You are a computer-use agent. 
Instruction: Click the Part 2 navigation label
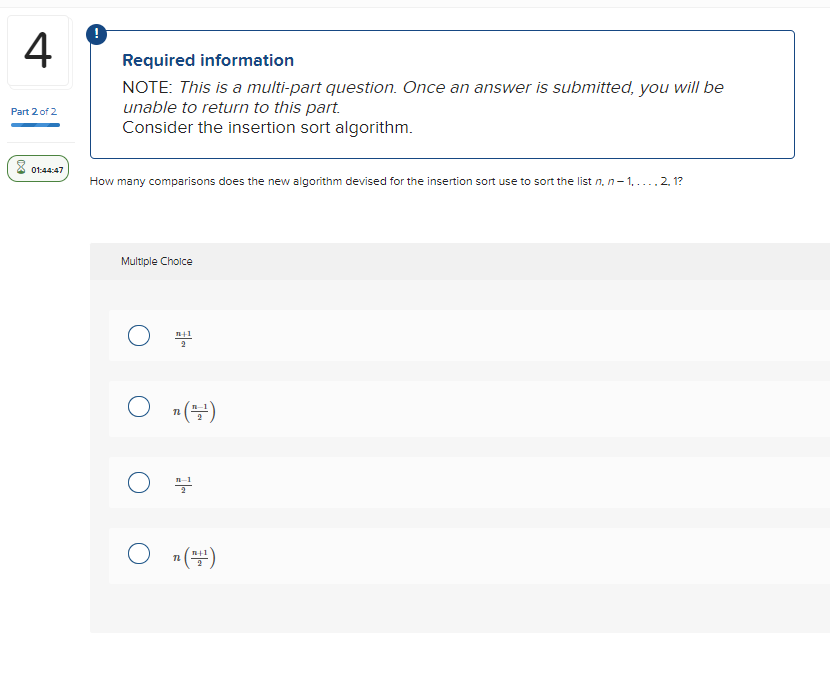pos(35,111)
